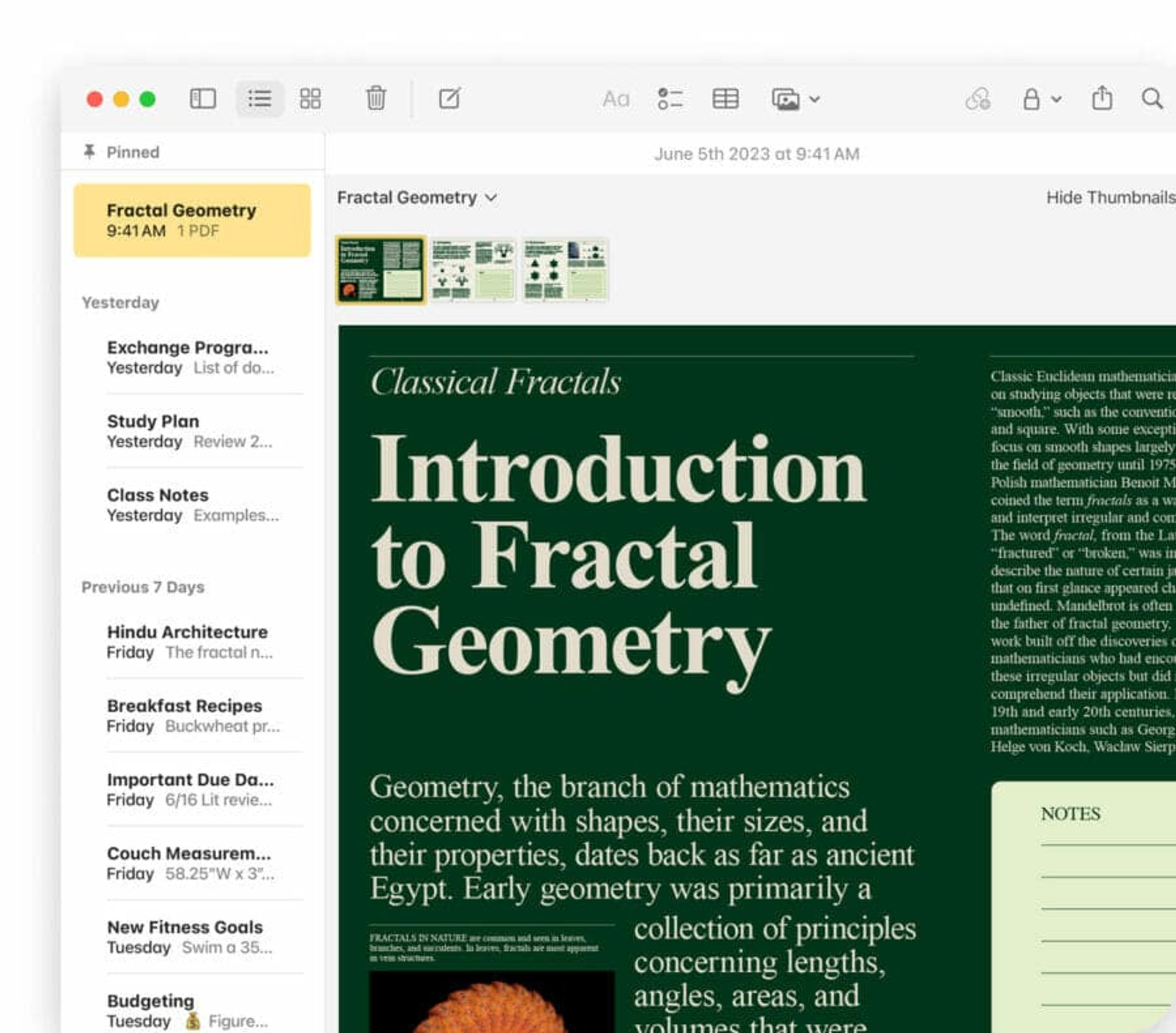Expand the media menu chevron
Viewport: 1176px width, 1033px height.
pyautogui.click(x=815, y=99)
